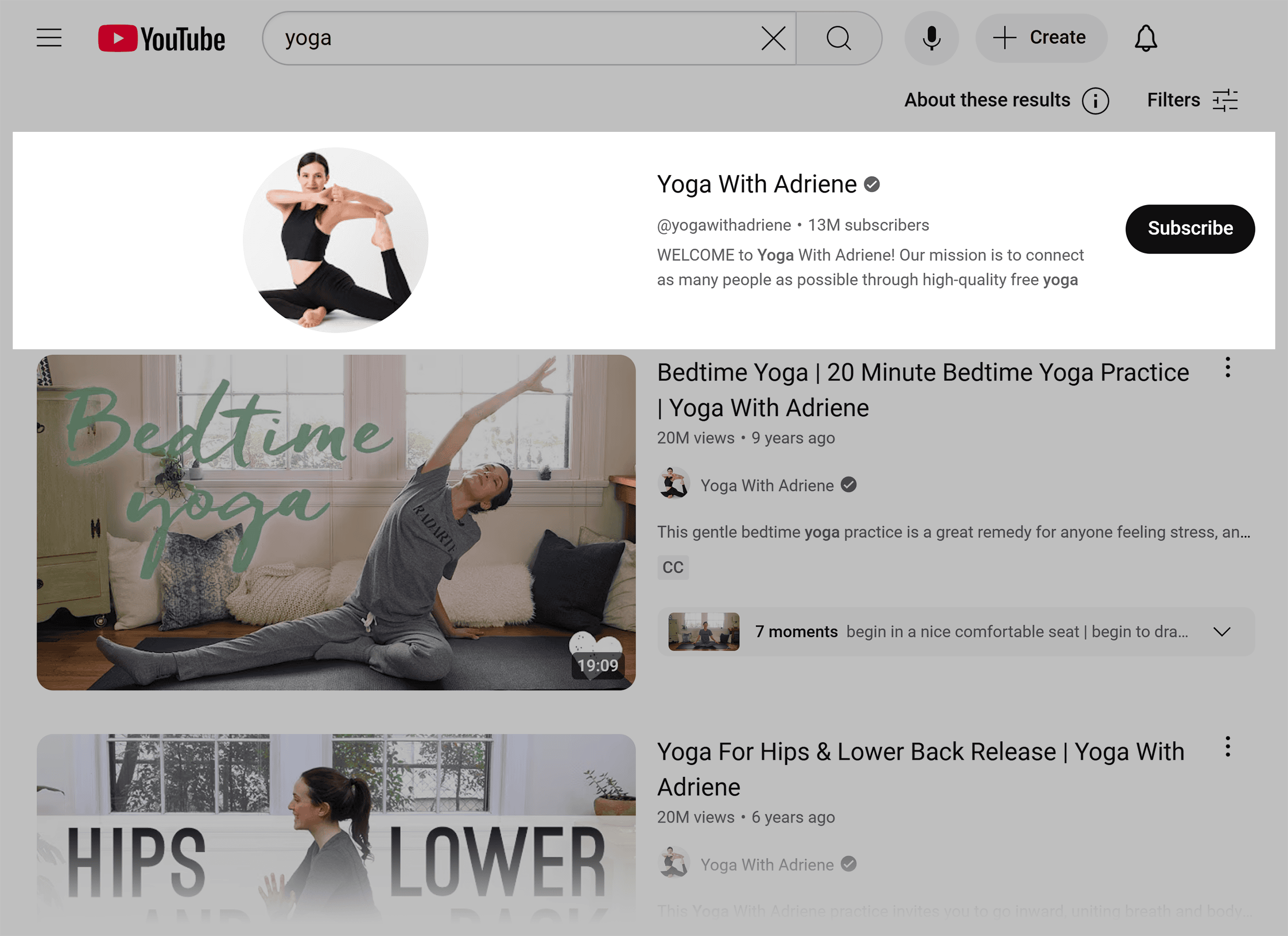Click the Bedtime Yoga description snippet
The image size is (1288, 936).
953,532
